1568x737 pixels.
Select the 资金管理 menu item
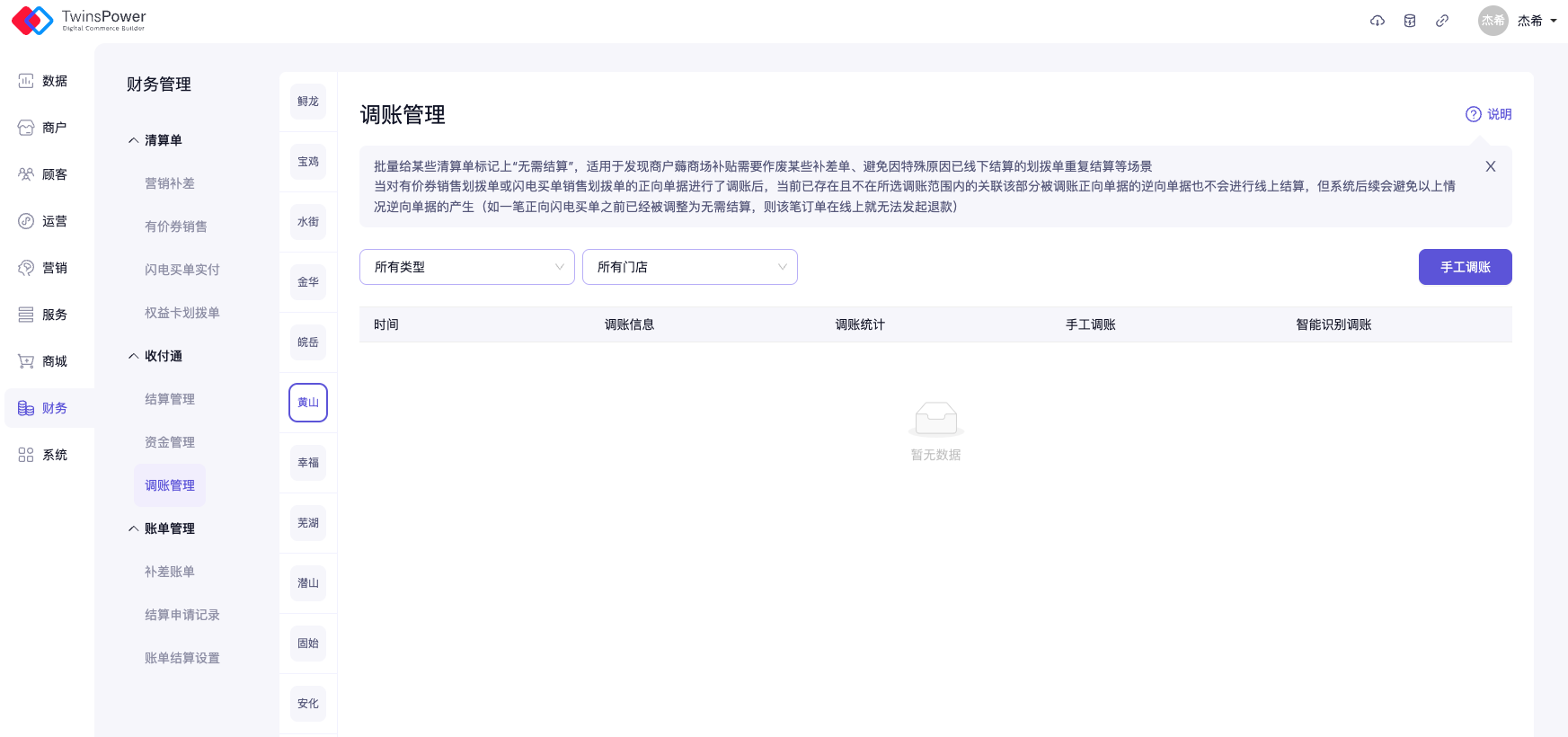pos(170,442)
